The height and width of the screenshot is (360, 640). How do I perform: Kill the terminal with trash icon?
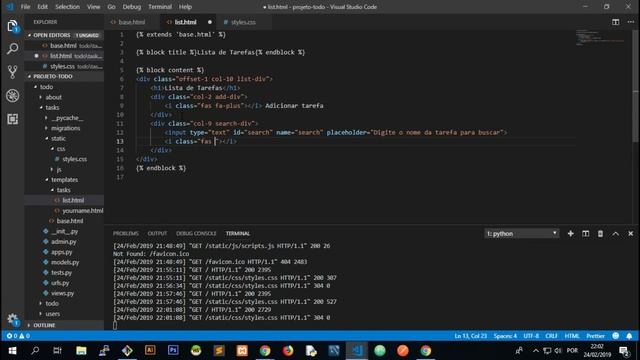tap(600, 233)
